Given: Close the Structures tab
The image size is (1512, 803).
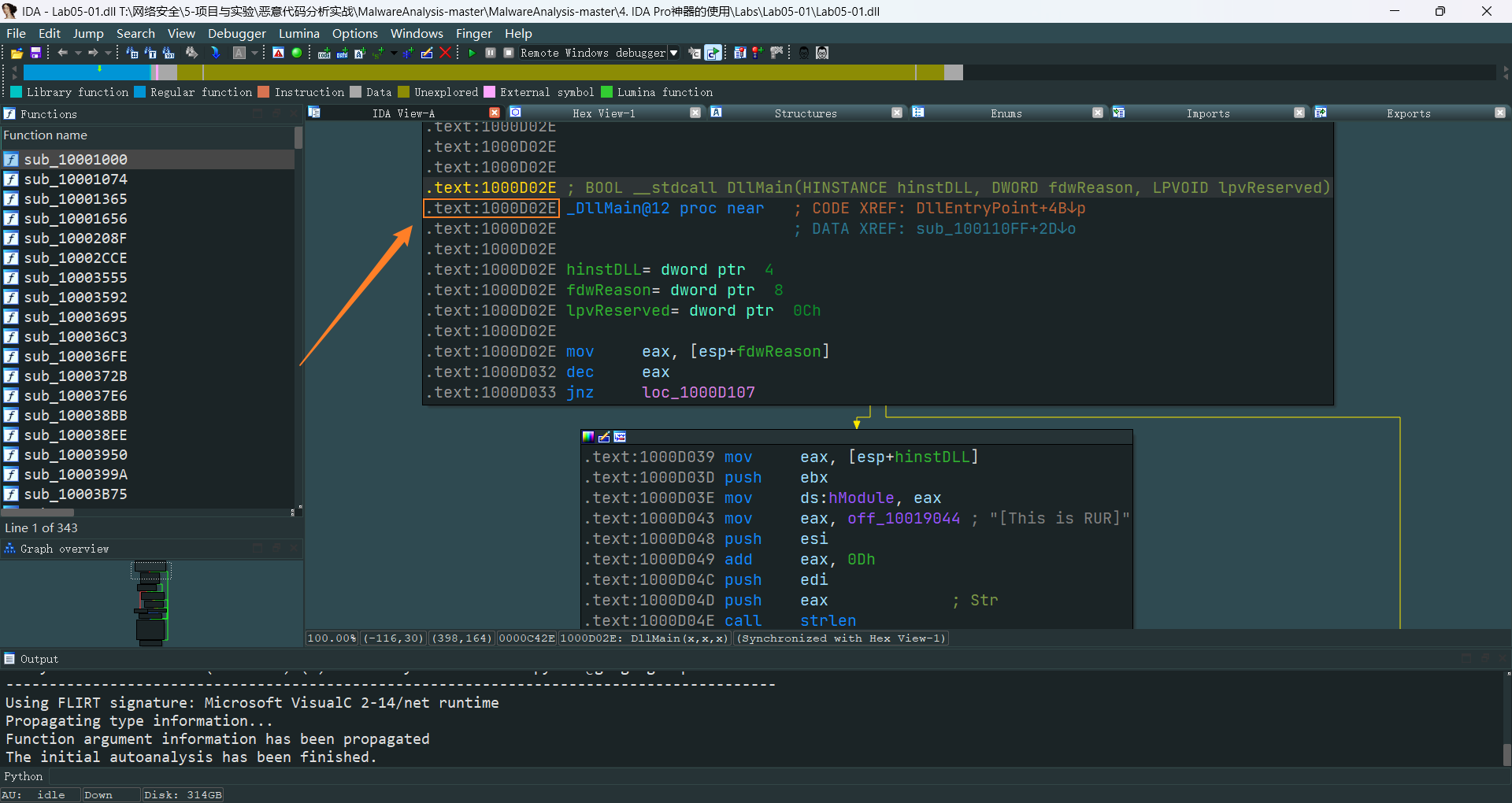Looking at the screenshot, I should tap(897, 113).
